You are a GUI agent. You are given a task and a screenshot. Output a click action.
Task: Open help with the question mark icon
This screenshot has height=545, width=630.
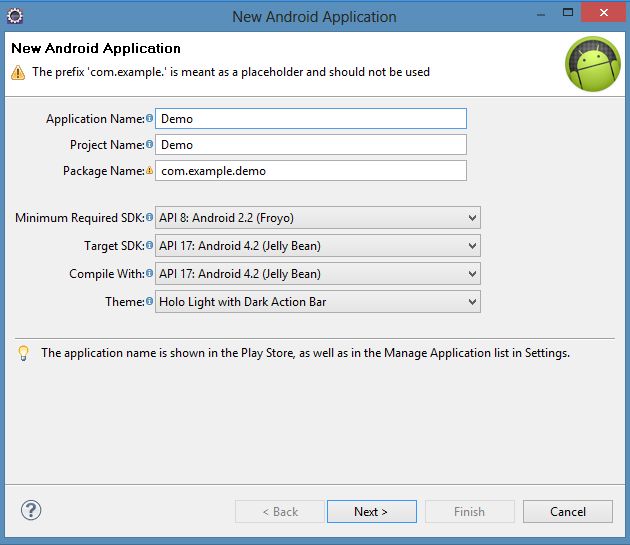30,510
